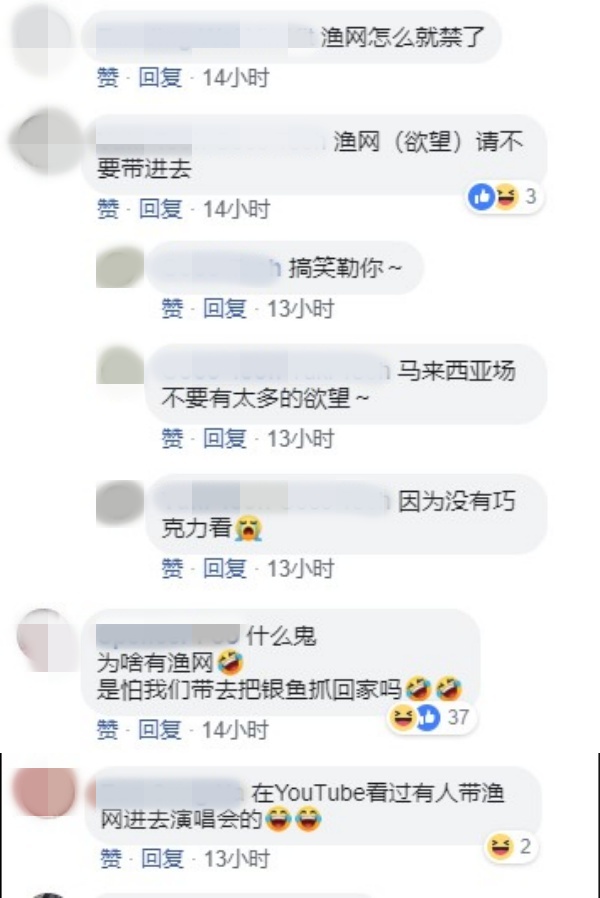Click 回复 under the 因为没有巧克力看 reply
Screen dimensions: 600x898
225,569
